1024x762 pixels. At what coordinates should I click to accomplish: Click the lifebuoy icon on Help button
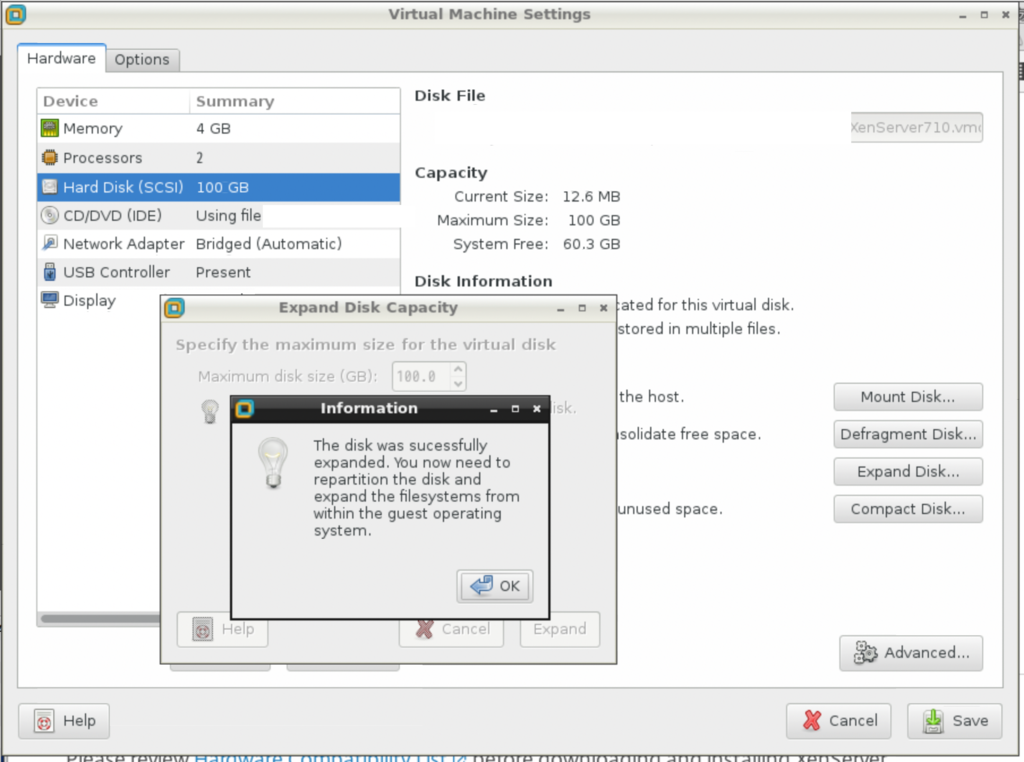point(44,722)
